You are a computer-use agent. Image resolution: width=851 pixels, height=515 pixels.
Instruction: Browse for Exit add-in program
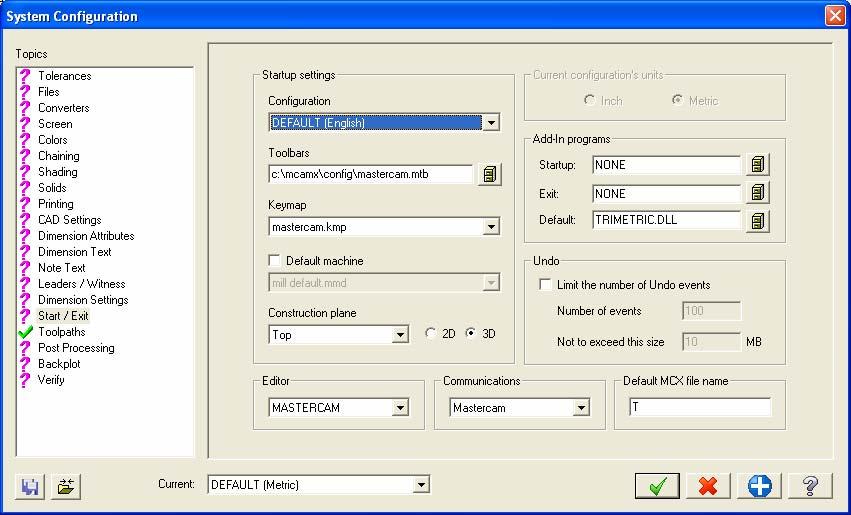coord(758,193)
